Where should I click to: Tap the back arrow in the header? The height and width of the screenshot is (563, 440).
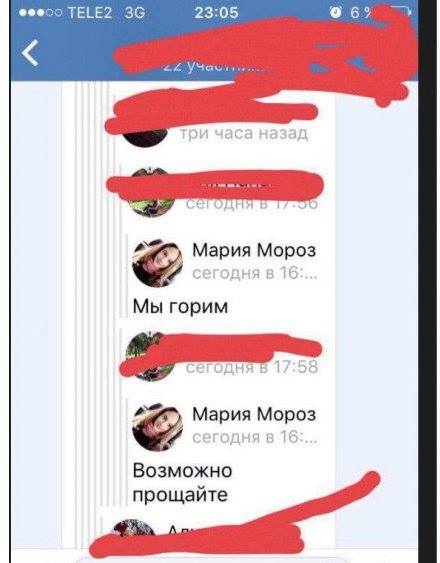pos(30,53)
